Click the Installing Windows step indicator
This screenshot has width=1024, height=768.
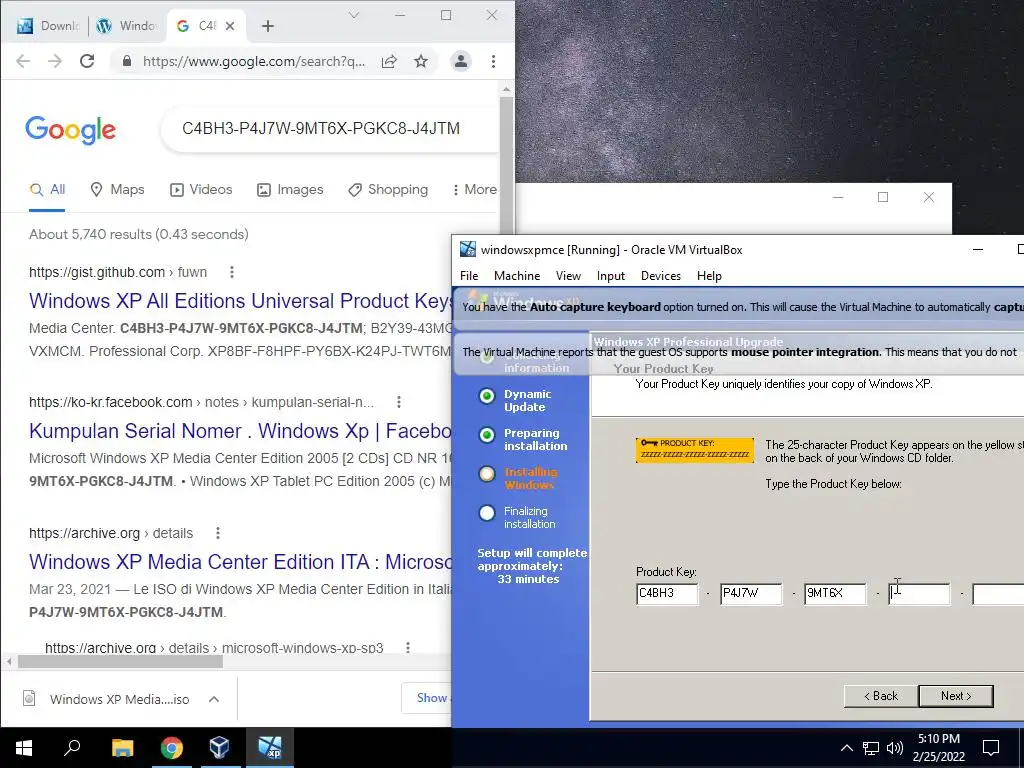(x=487, y=474)
